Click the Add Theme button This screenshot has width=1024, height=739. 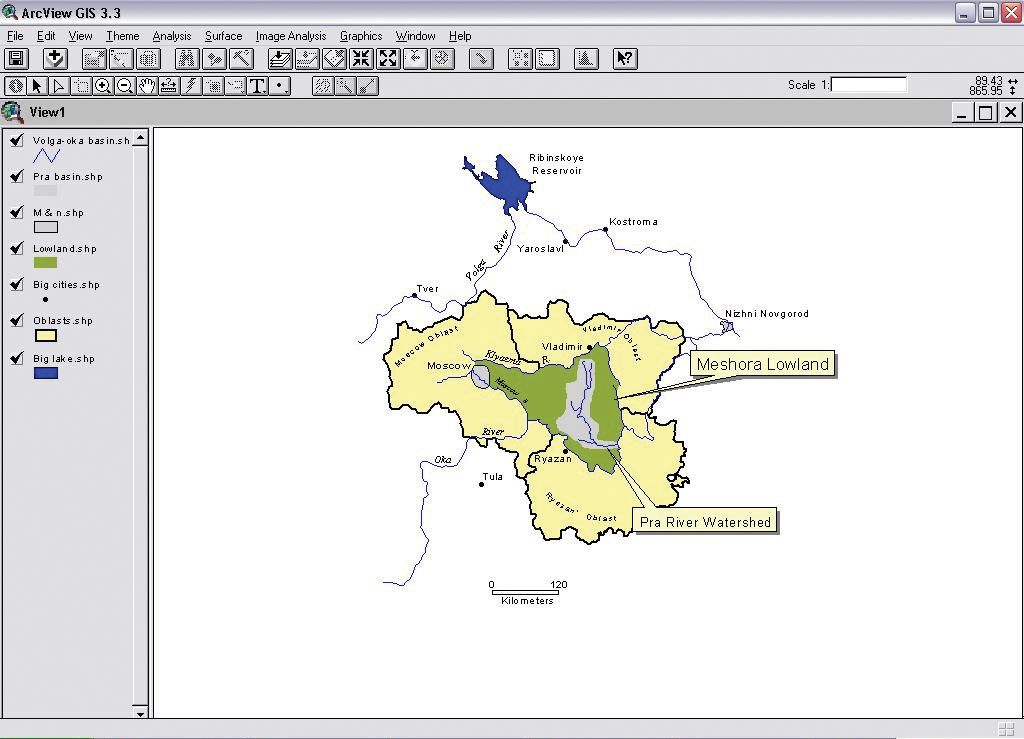coord(56,59)
